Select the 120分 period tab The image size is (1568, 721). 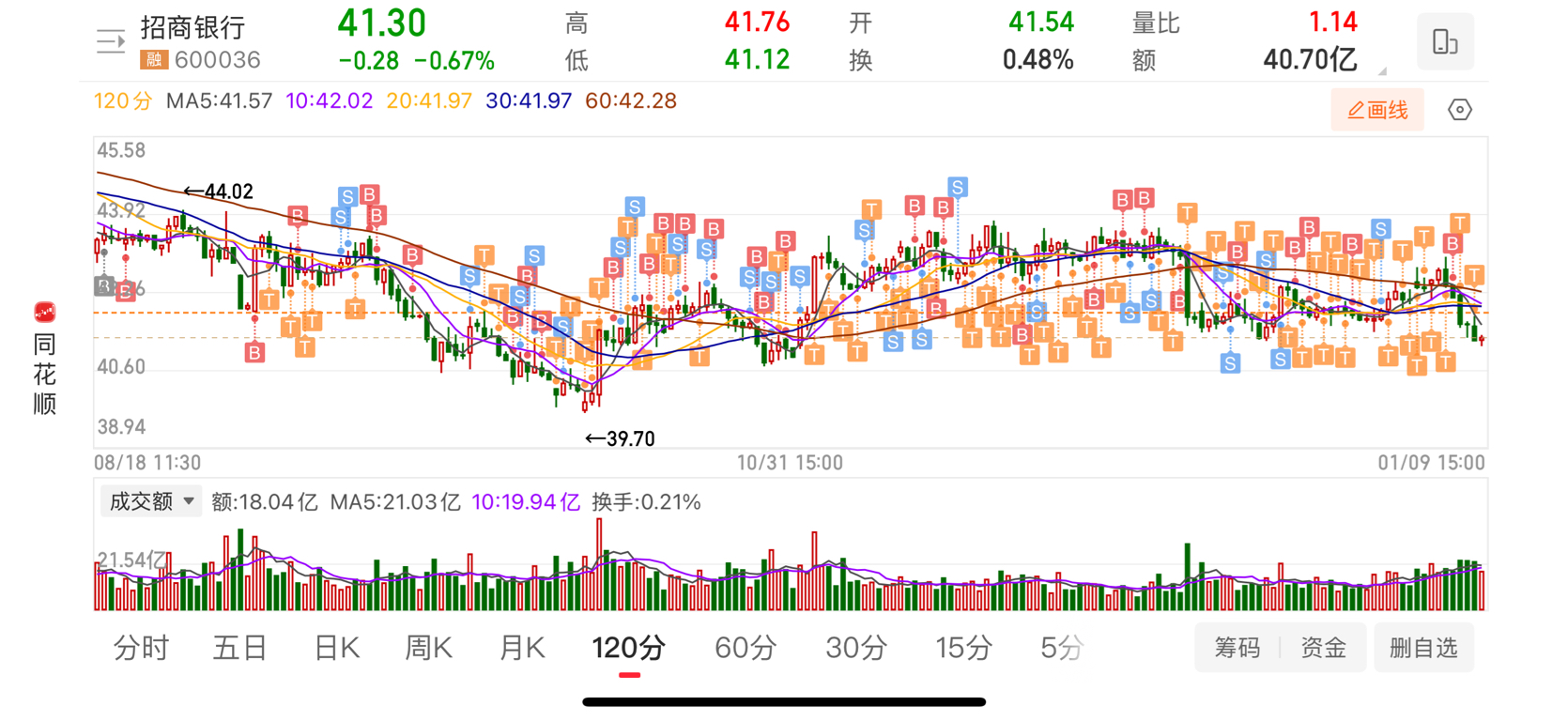click(x=629, y=648)
